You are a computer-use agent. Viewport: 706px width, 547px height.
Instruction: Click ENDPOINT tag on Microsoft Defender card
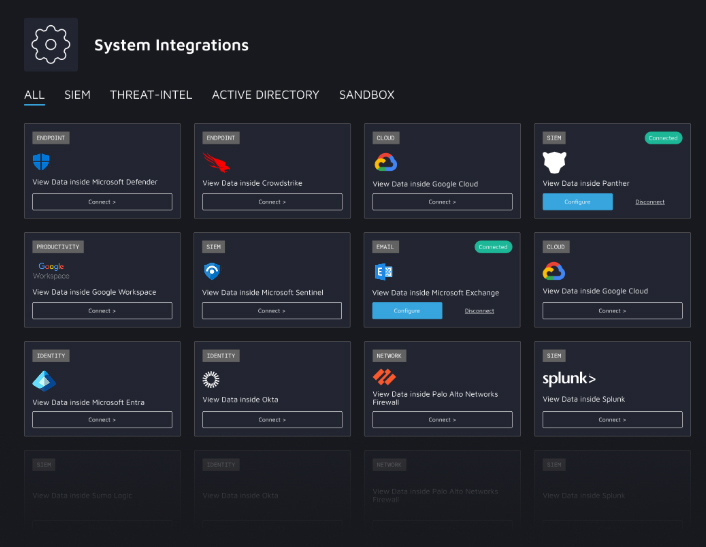[51, 138]
